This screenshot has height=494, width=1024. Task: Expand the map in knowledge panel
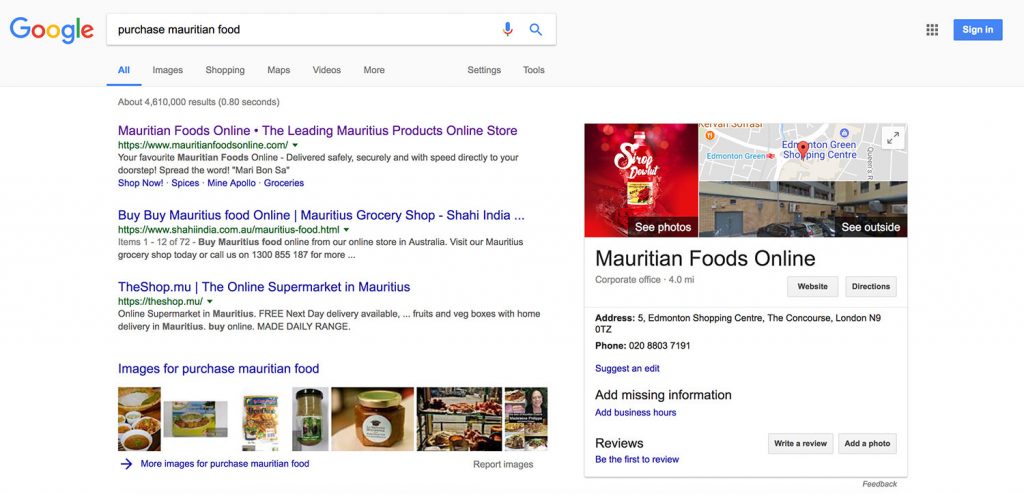click(x=893, y=137)
